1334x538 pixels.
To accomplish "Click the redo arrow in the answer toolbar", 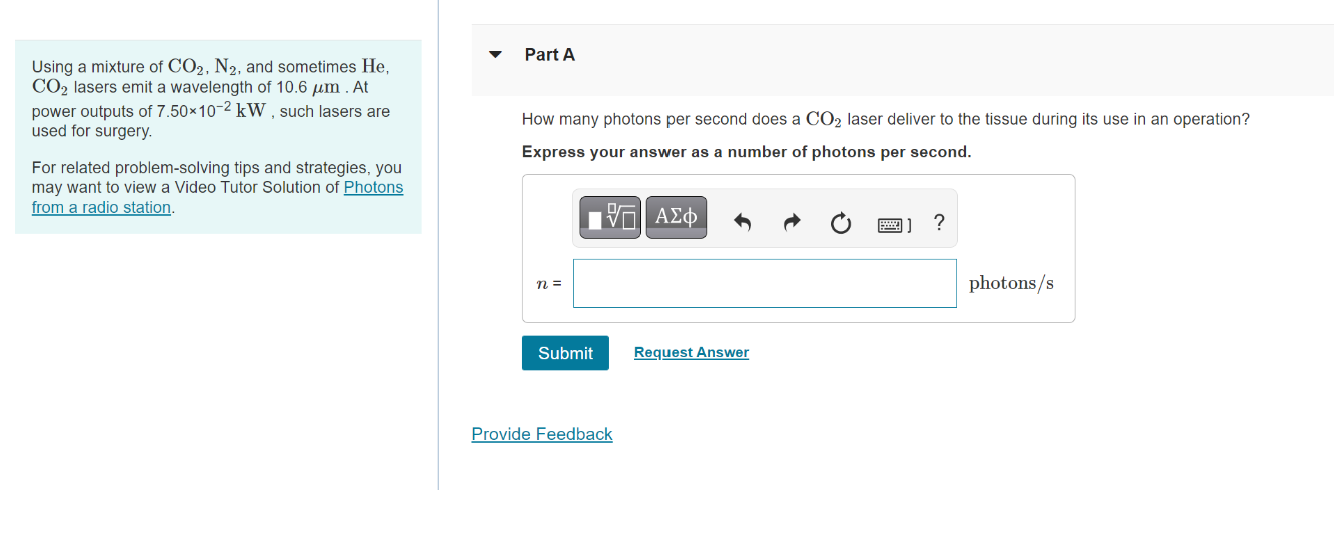I will [x=791, y=222].
